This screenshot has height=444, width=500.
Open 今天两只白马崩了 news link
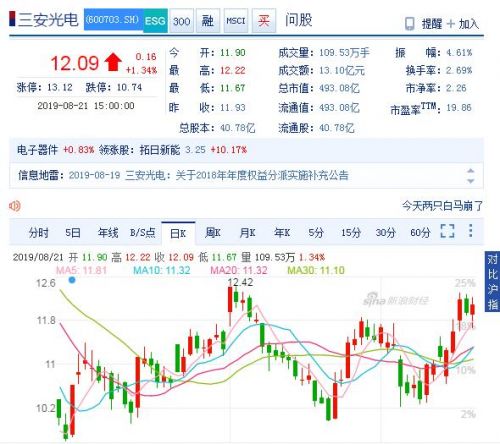point(442,206)
